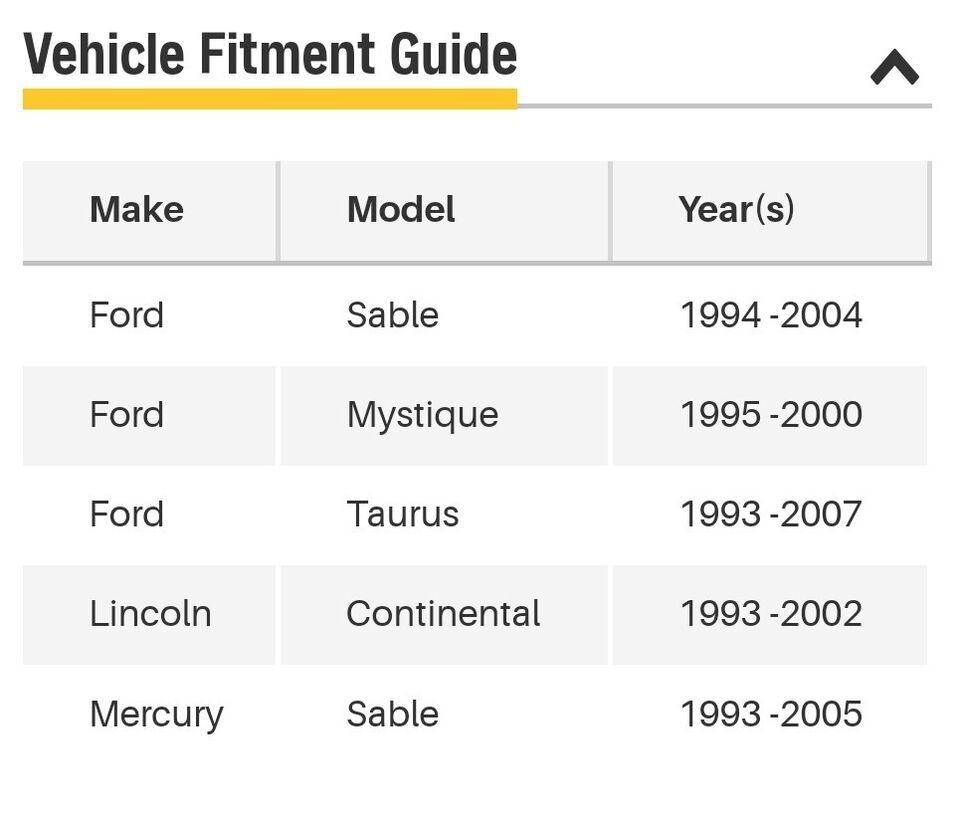Image resolution: width=960 pixels, height=820 pixels.
Task: Select the Taurus model cell
Action: point(403,514)
